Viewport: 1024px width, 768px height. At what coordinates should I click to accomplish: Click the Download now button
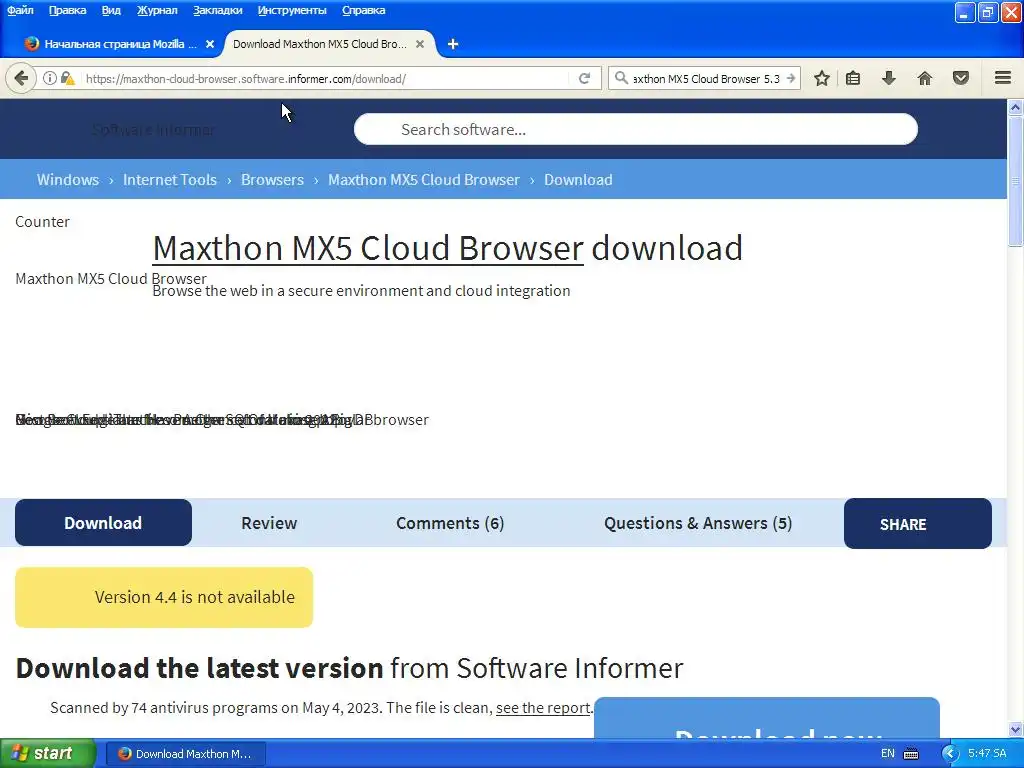coord(767,718)
